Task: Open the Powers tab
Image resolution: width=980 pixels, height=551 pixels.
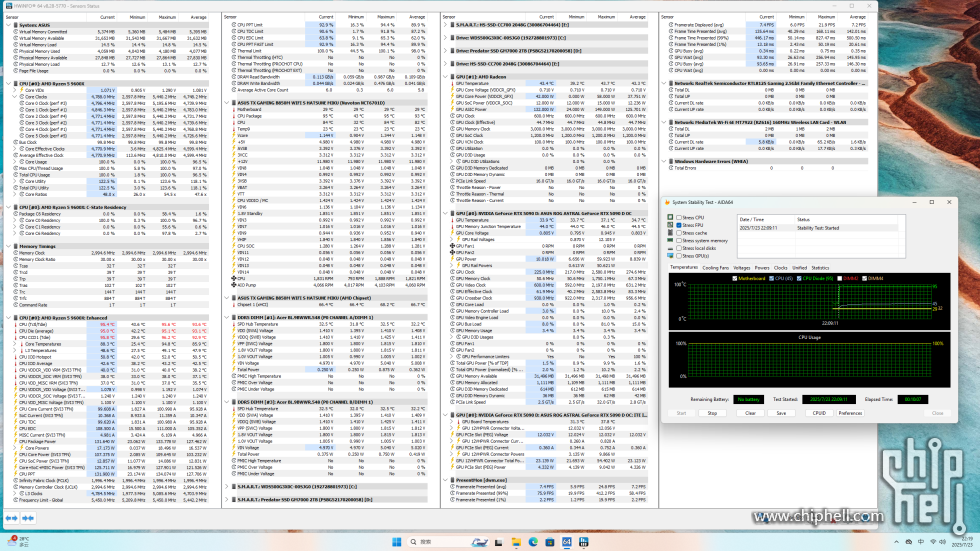Action: 762,267
